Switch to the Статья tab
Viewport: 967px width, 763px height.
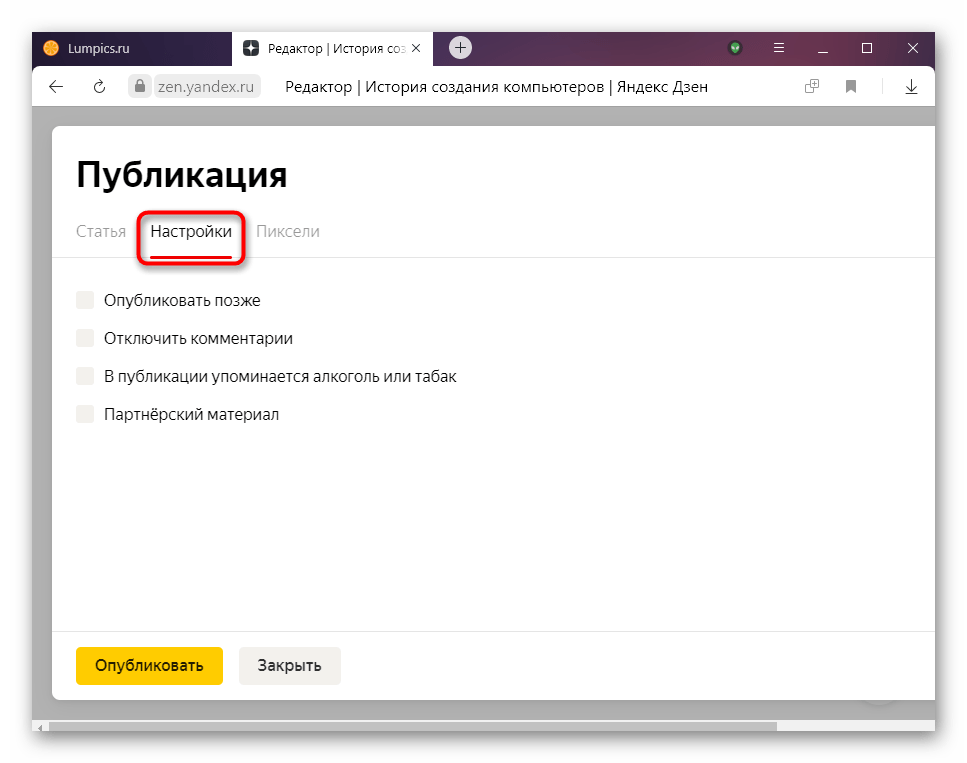[101, 231]
